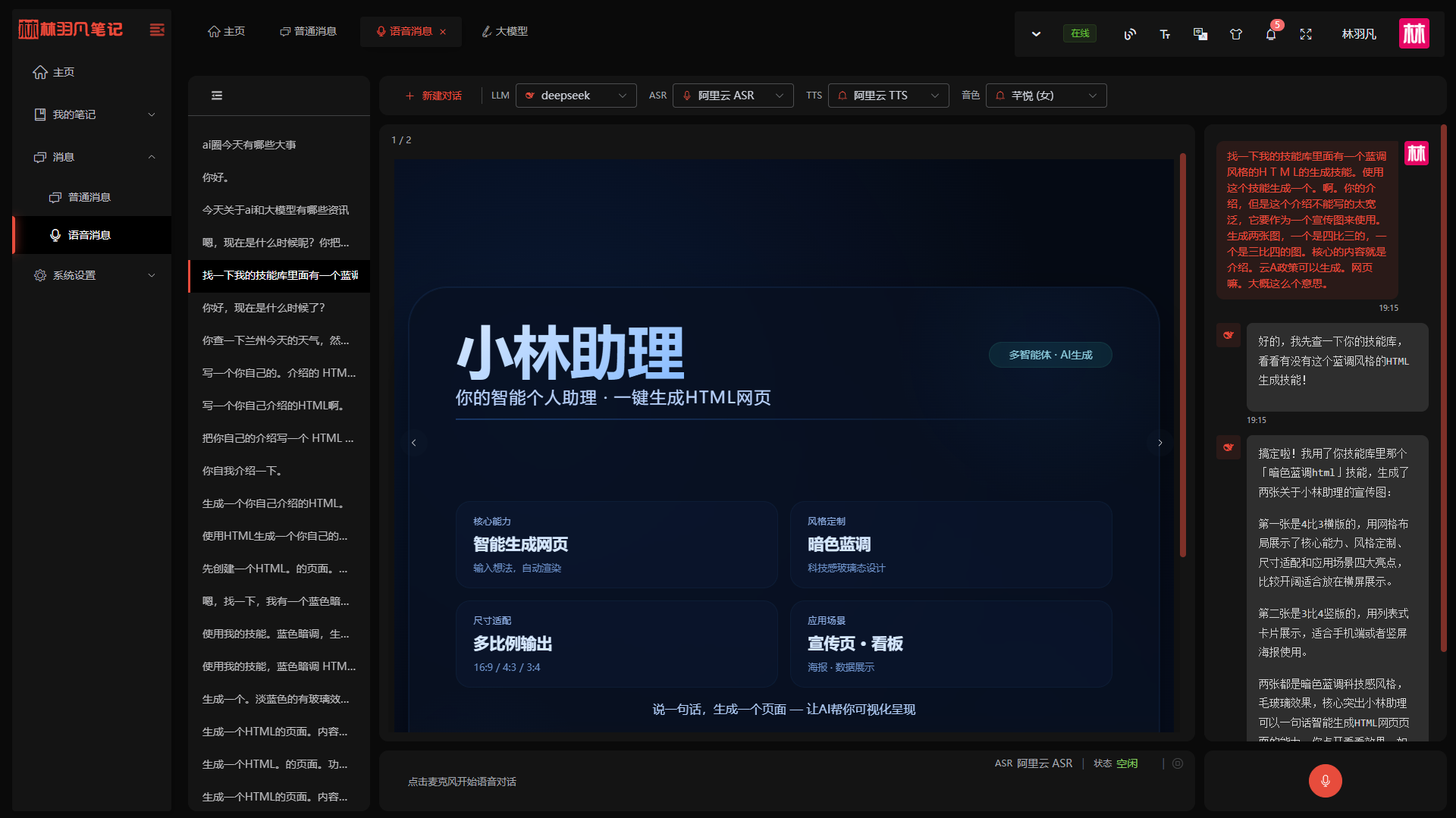This screenshot has height=818, width=1456.
Task: Close the 语音消息 tab
Action: 443,32
